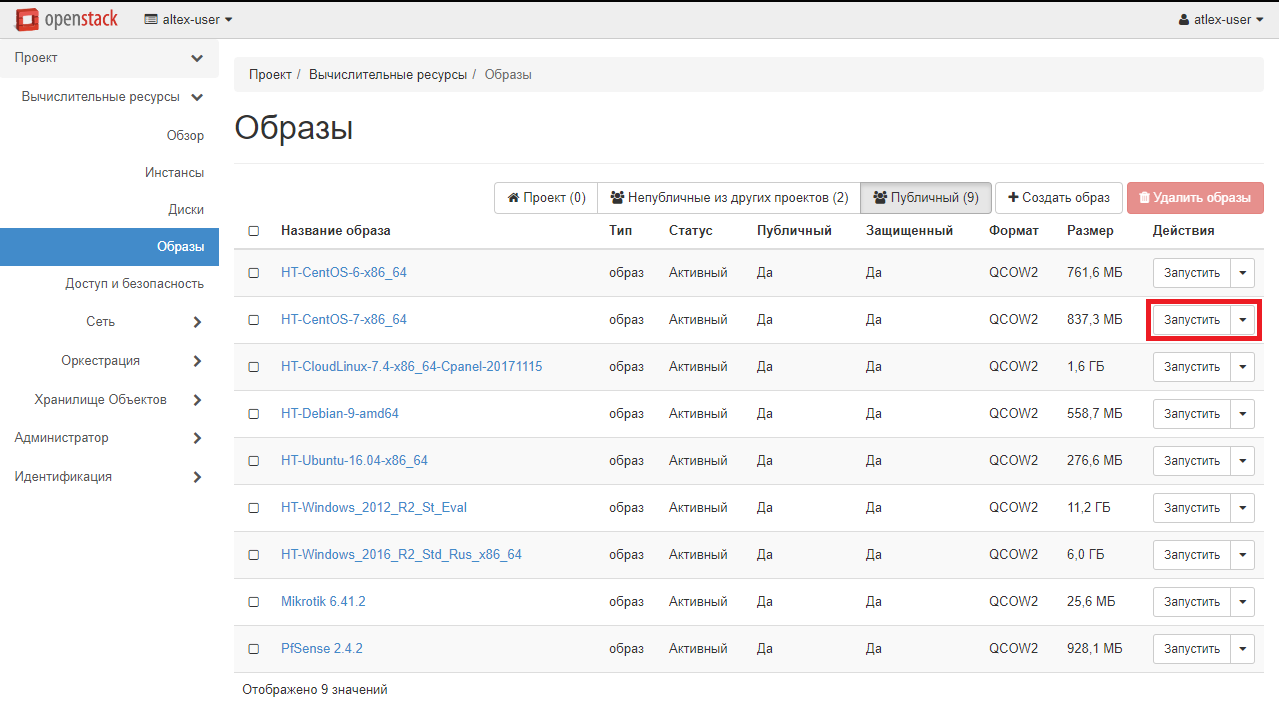Launch the Mikrotik 6.41.2 image with Запустить
Viewport: 1279px width, 726px height.
pos(1191,602)
